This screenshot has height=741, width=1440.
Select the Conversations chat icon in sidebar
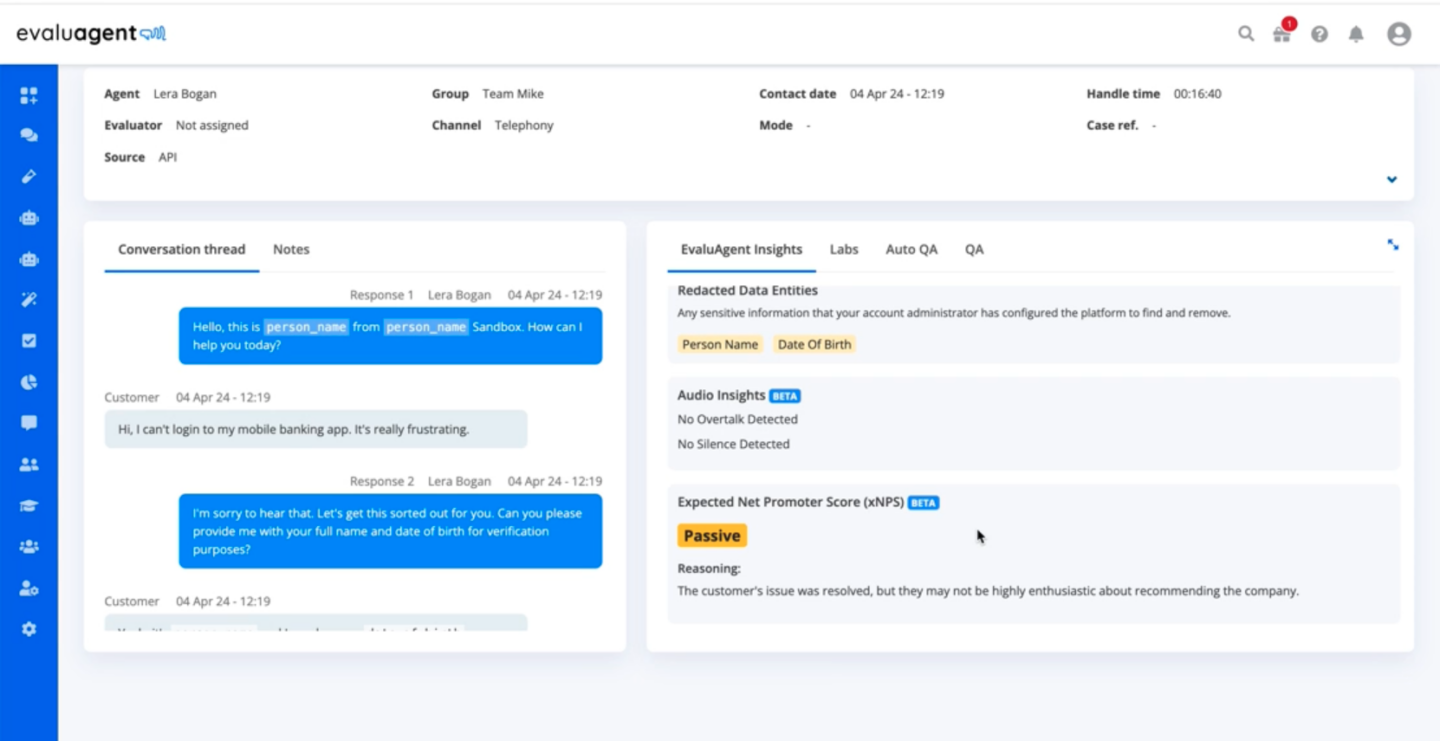29,135
